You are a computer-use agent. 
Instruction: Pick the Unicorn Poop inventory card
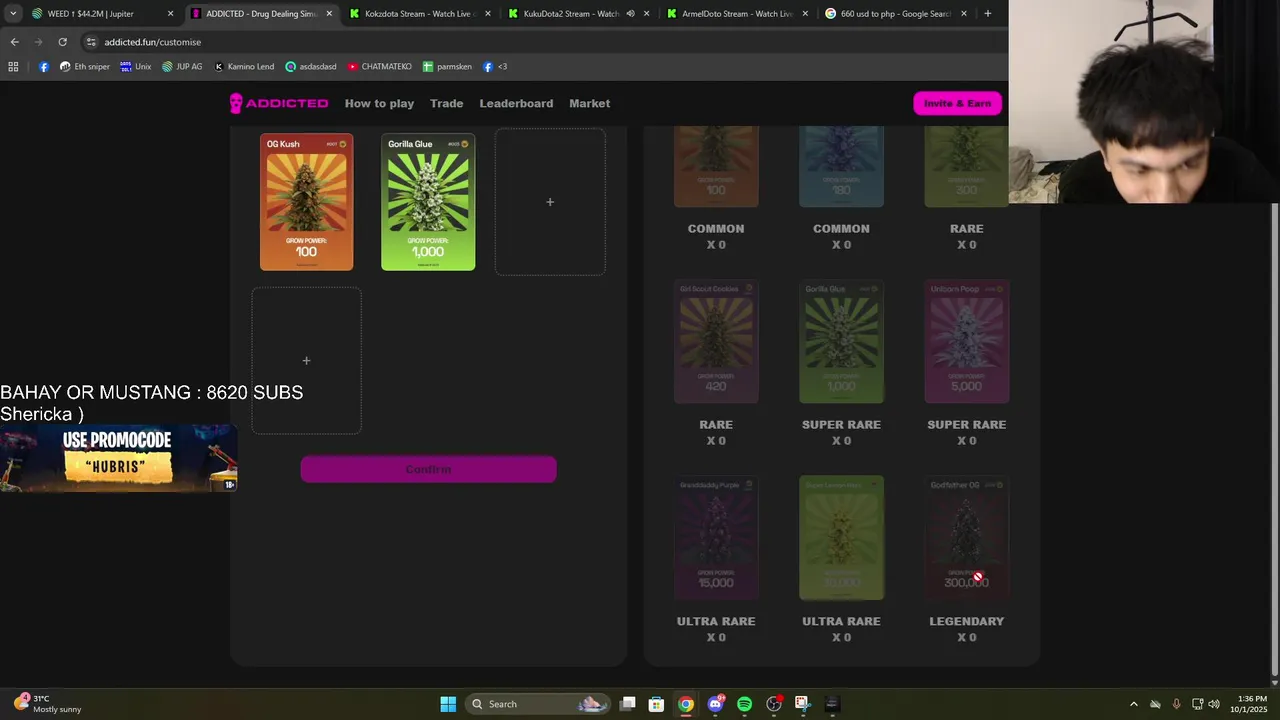pyautogui.click(x=966, y=342)
